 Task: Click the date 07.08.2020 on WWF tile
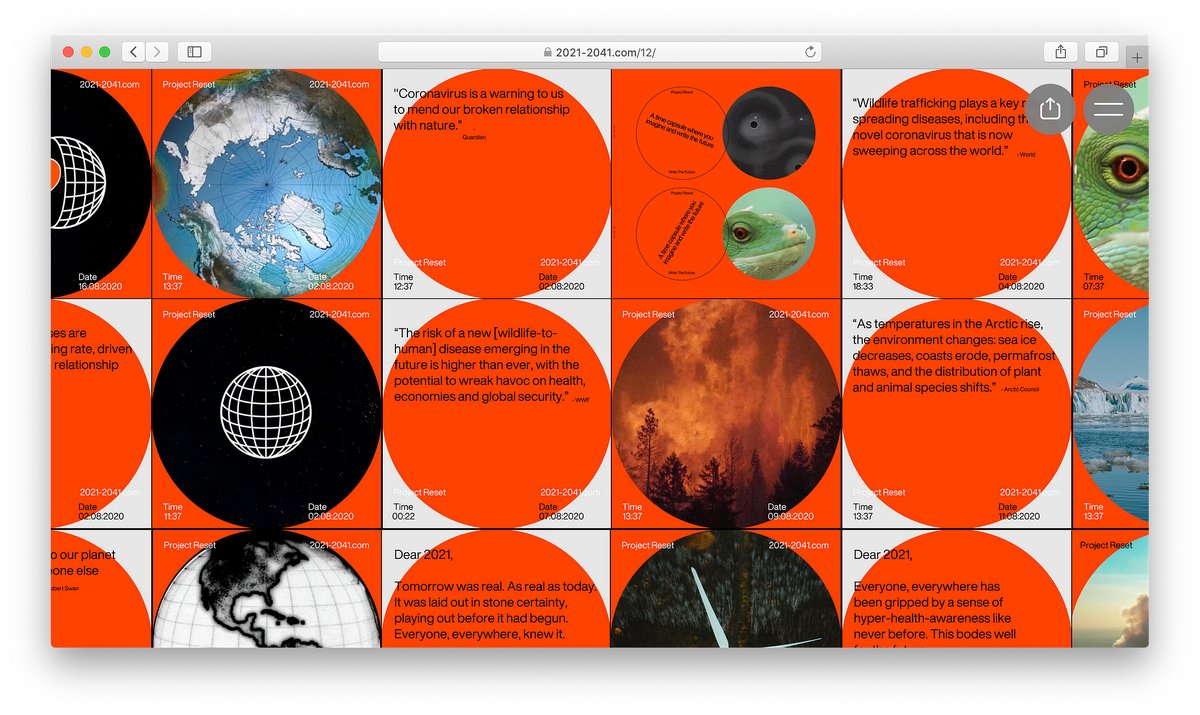[561, 517]
